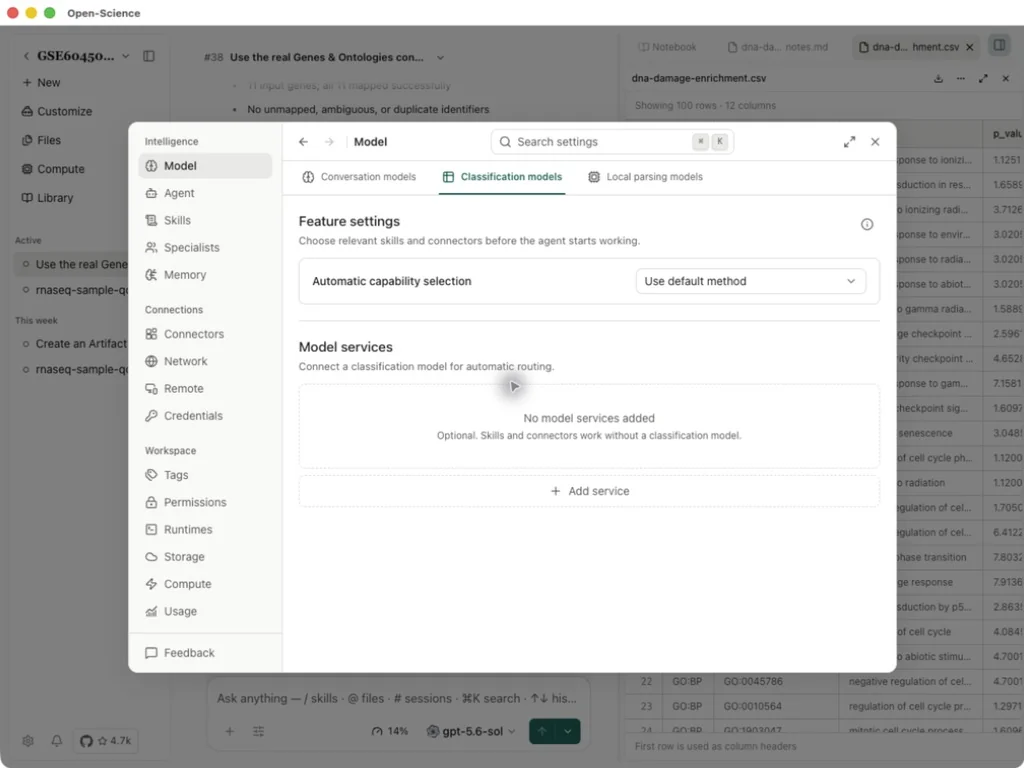The height and width of the screenshot is (768, 1024).
Task: Go to Connectors settings
Action: (x=205, y=334)
